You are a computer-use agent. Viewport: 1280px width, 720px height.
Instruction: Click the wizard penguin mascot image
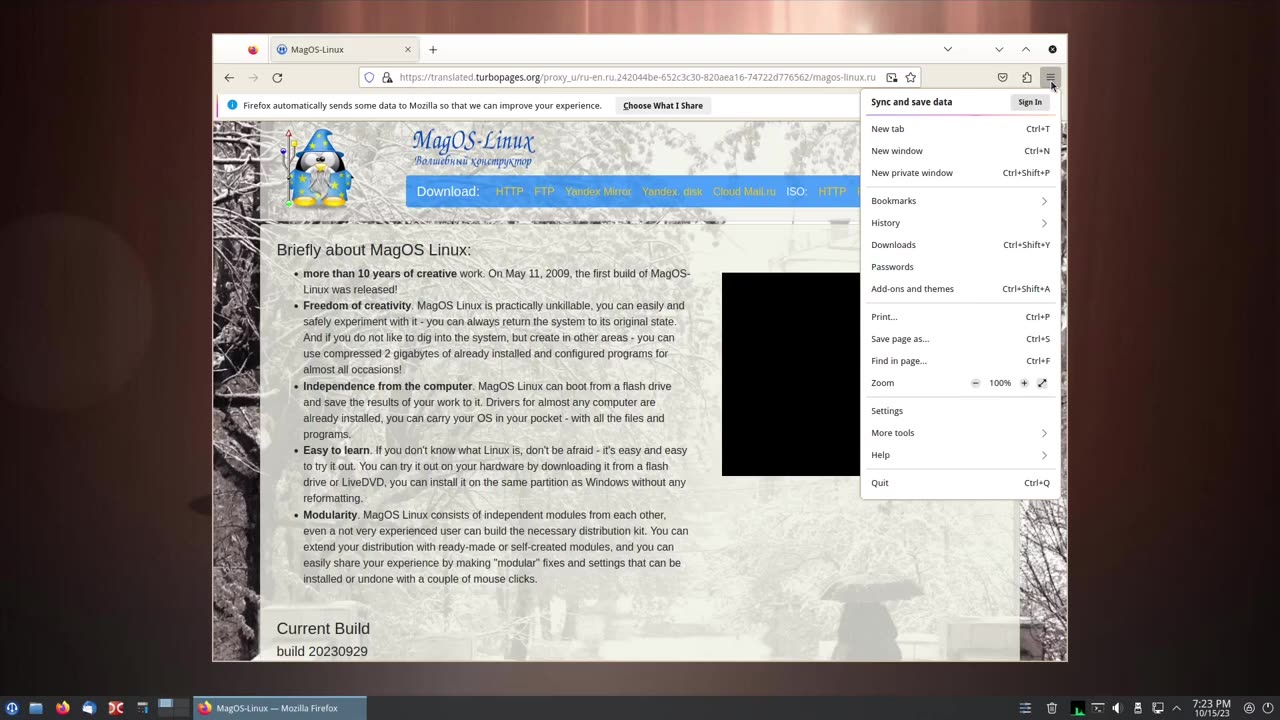click(318, 167)
